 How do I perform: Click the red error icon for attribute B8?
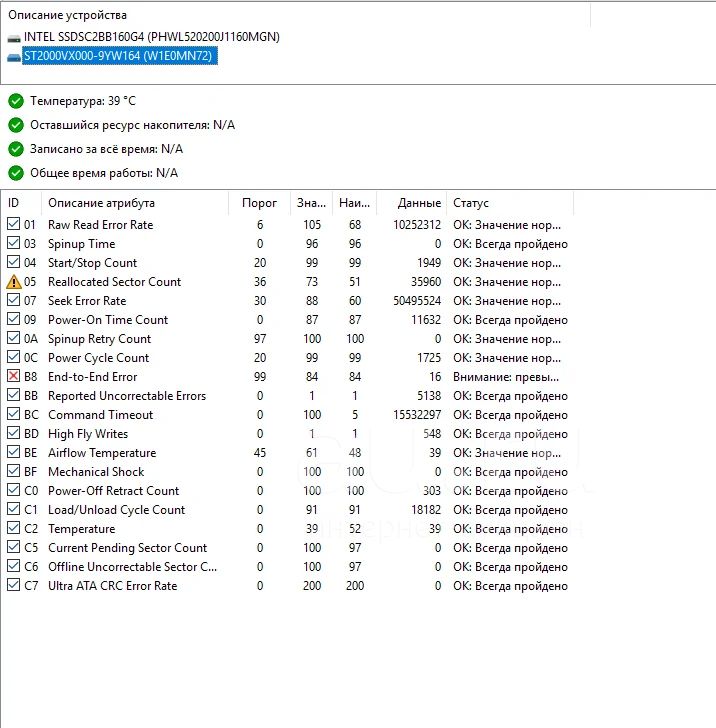pos(14,377)
